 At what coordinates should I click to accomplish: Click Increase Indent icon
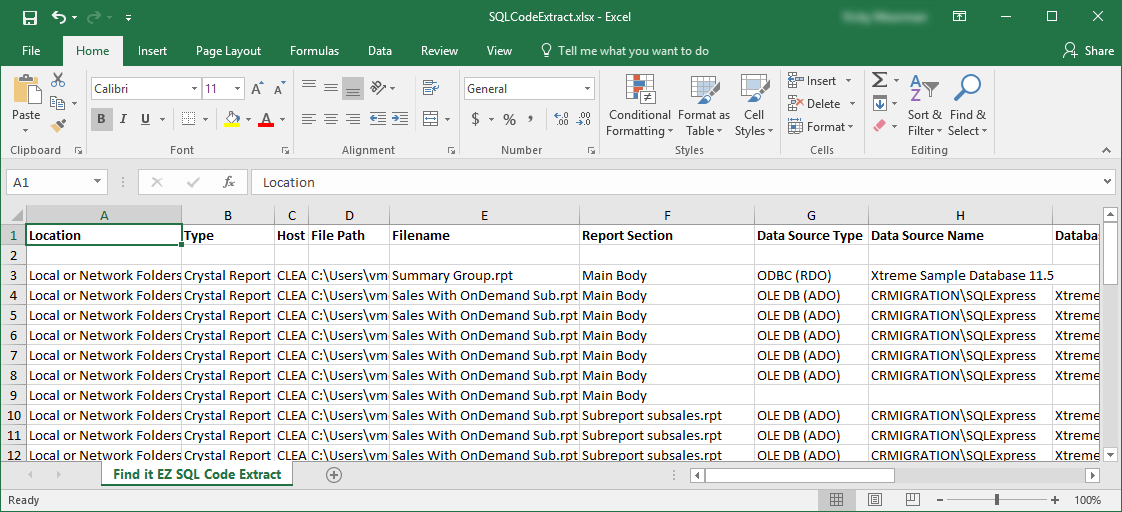coord(400,119)
